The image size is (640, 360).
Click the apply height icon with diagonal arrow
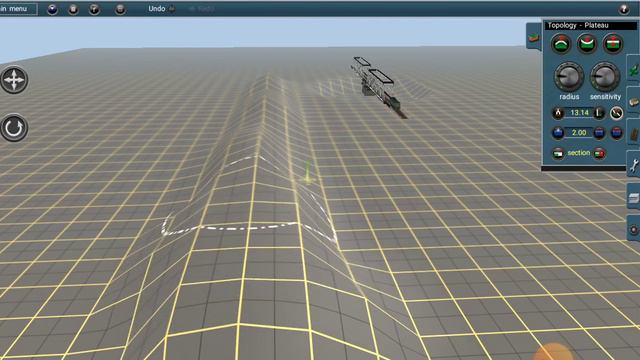[616, 113]
